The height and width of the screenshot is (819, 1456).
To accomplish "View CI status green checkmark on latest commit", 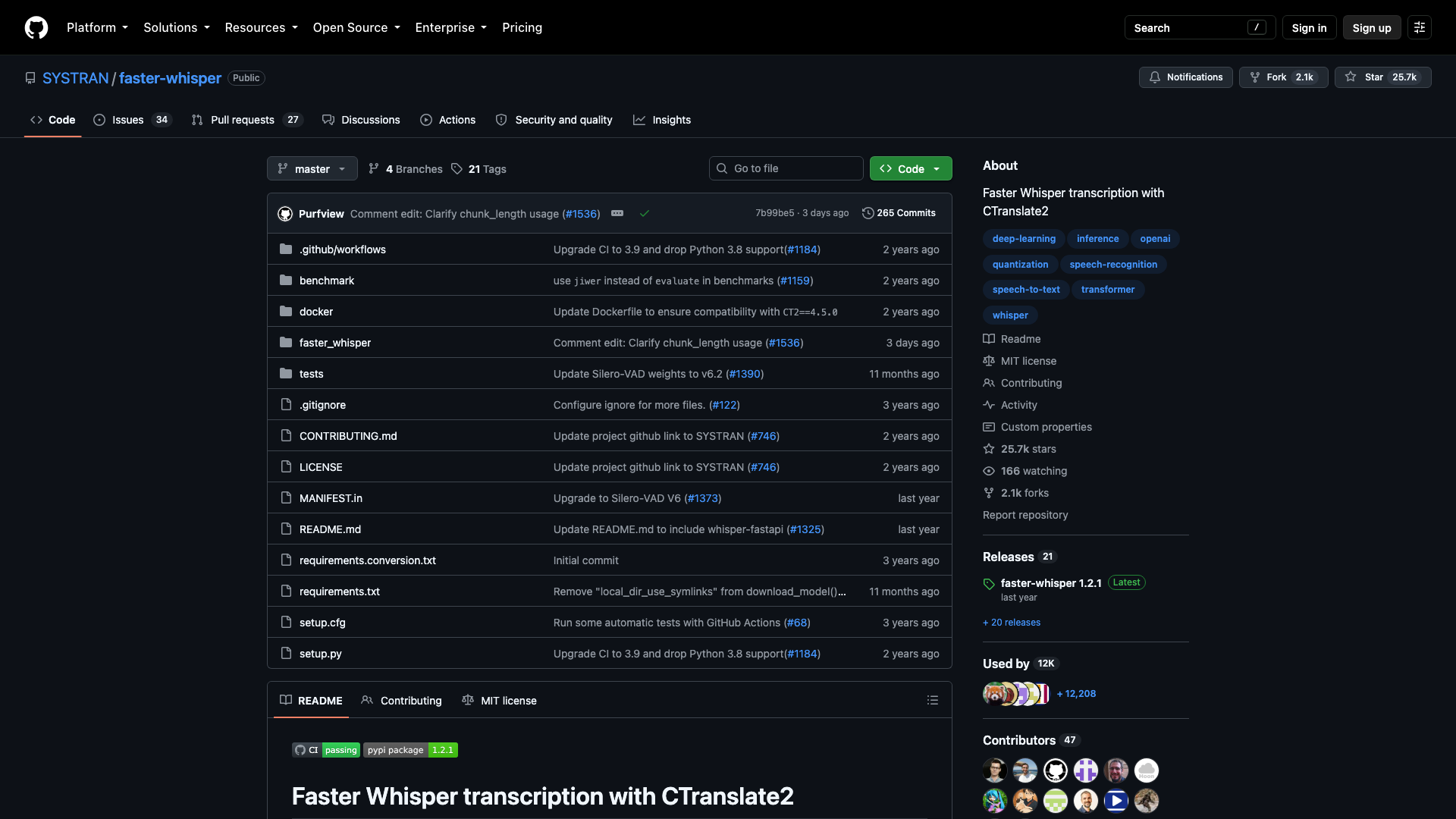I will click(x=645, y=213).
